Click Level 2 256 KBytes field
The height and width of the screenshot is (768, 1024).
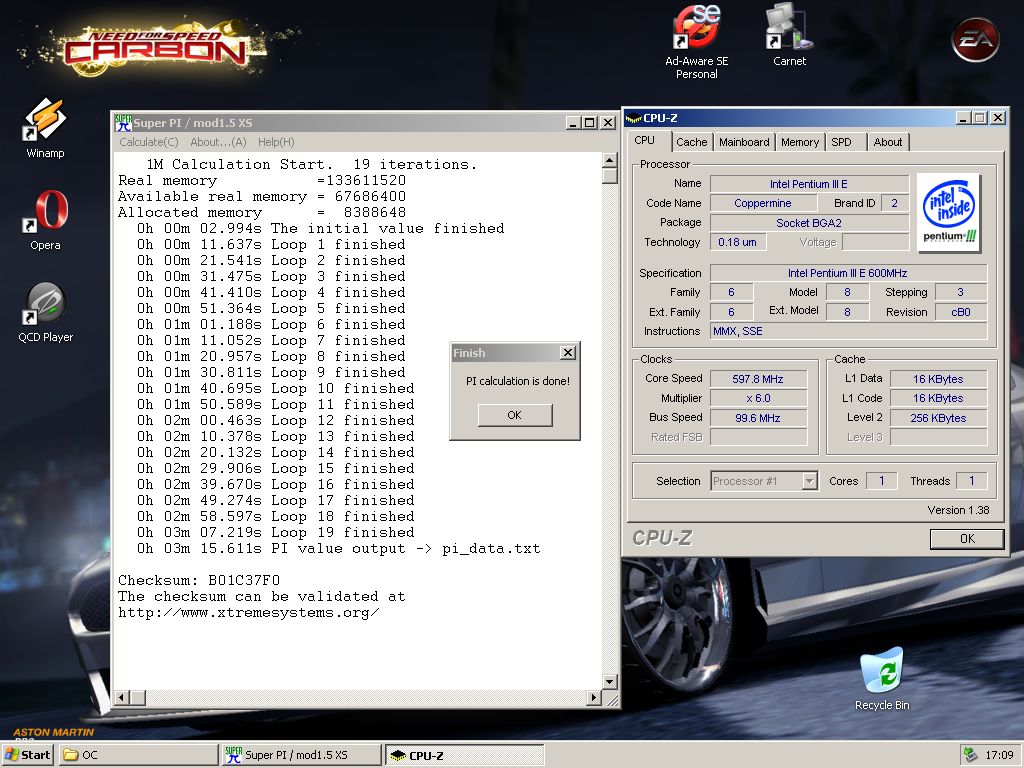(938, 418)
